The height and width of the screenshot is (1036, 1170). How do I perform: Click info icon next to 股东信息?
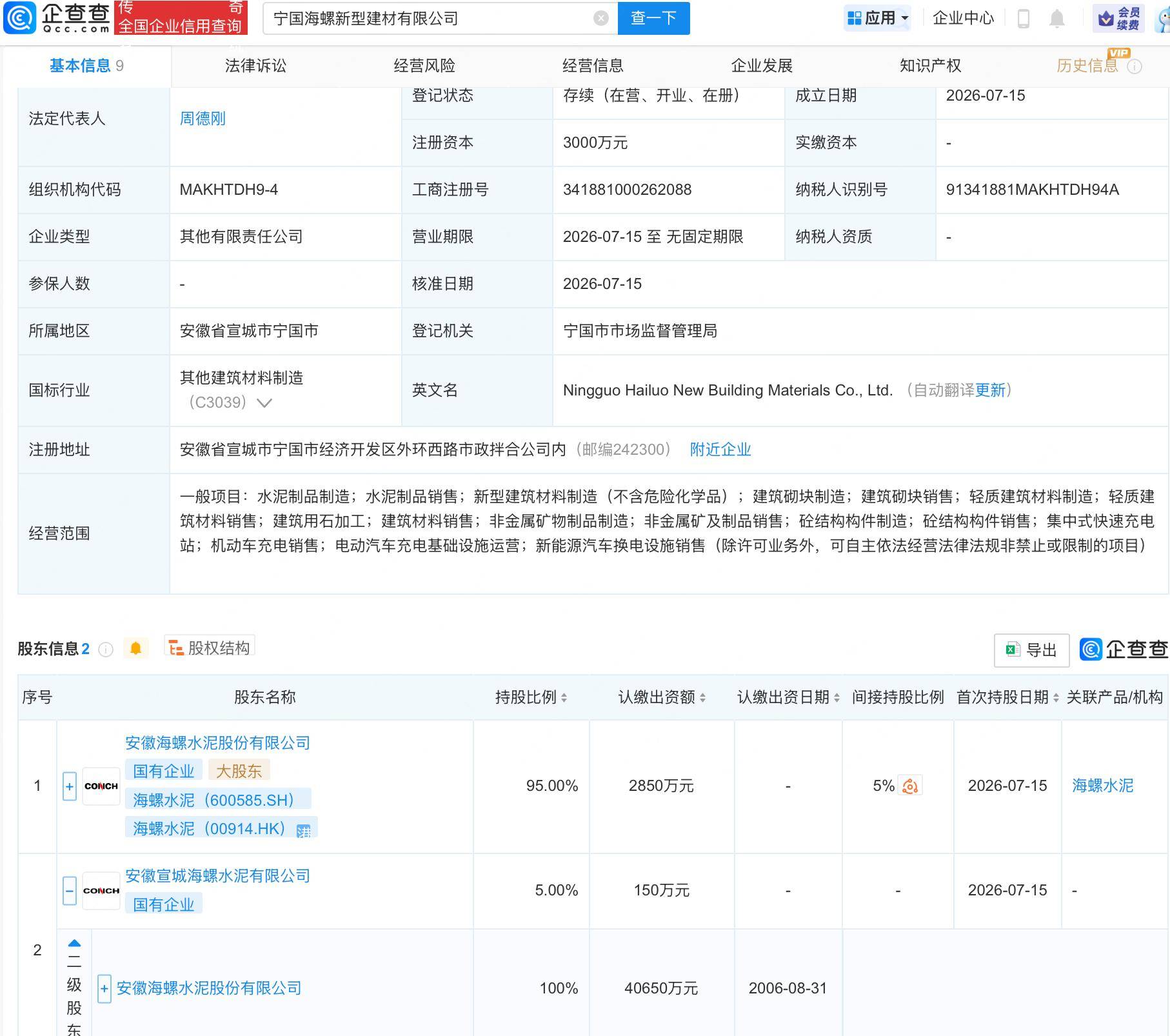coord(106,650)
